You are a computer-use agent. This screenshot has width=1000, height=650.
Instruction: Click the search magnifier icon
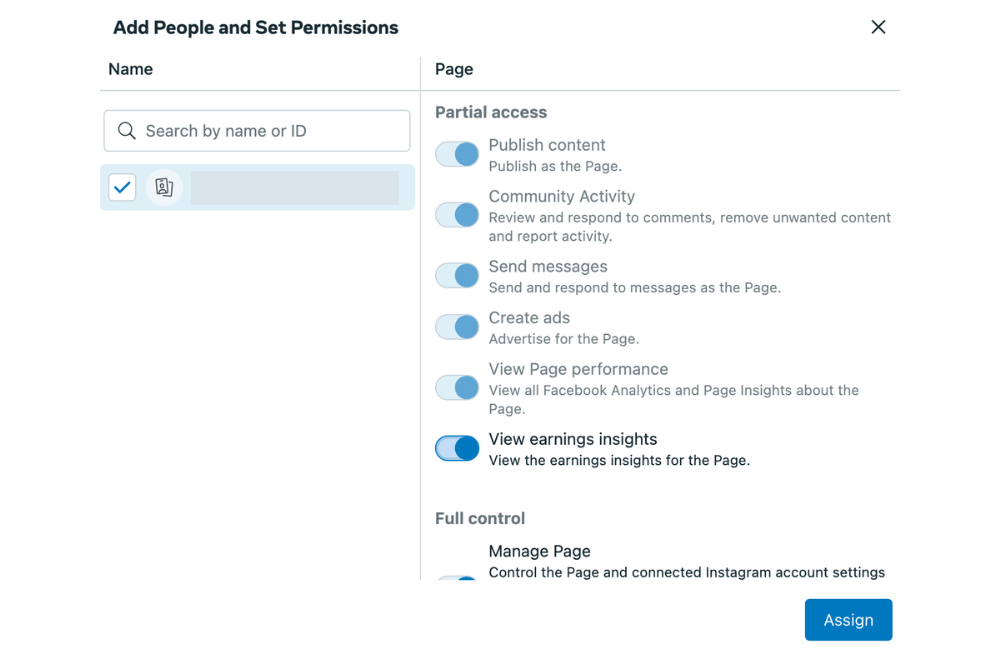tap(126, 130)
